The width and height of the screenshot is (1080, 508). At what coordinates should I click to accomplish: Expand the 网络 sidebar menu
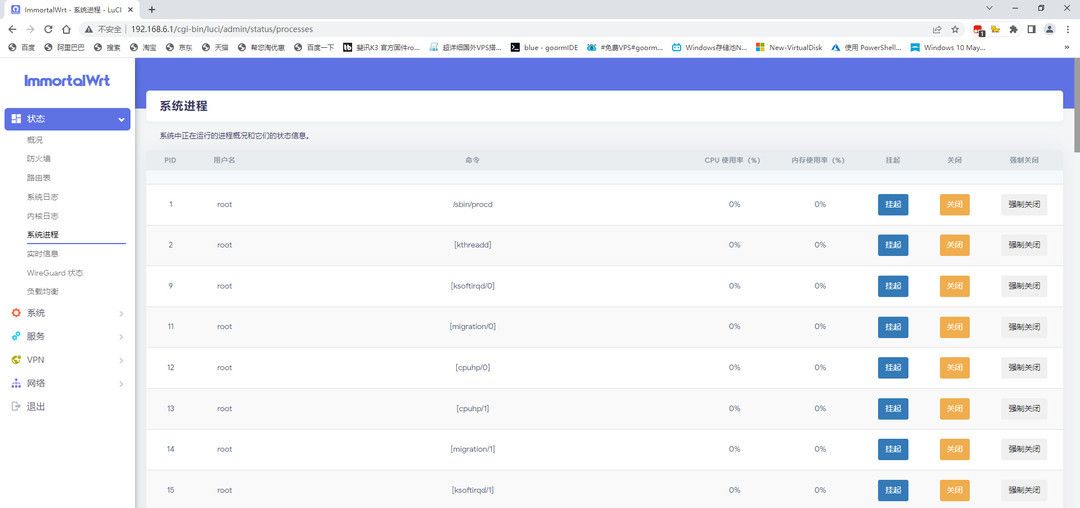(x=67, y=383)
